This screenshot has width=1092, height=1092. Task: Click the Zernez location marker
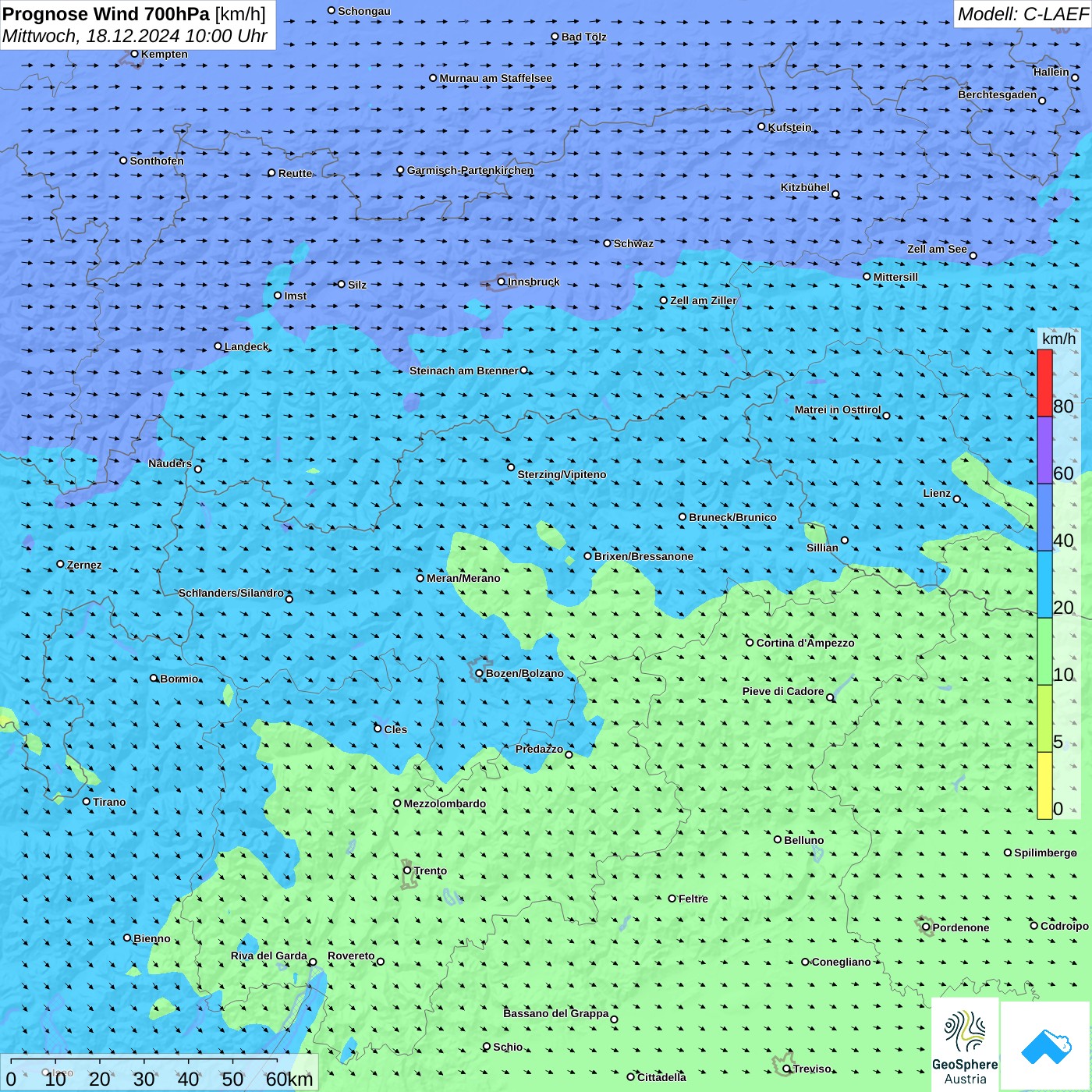coord(60,564)
